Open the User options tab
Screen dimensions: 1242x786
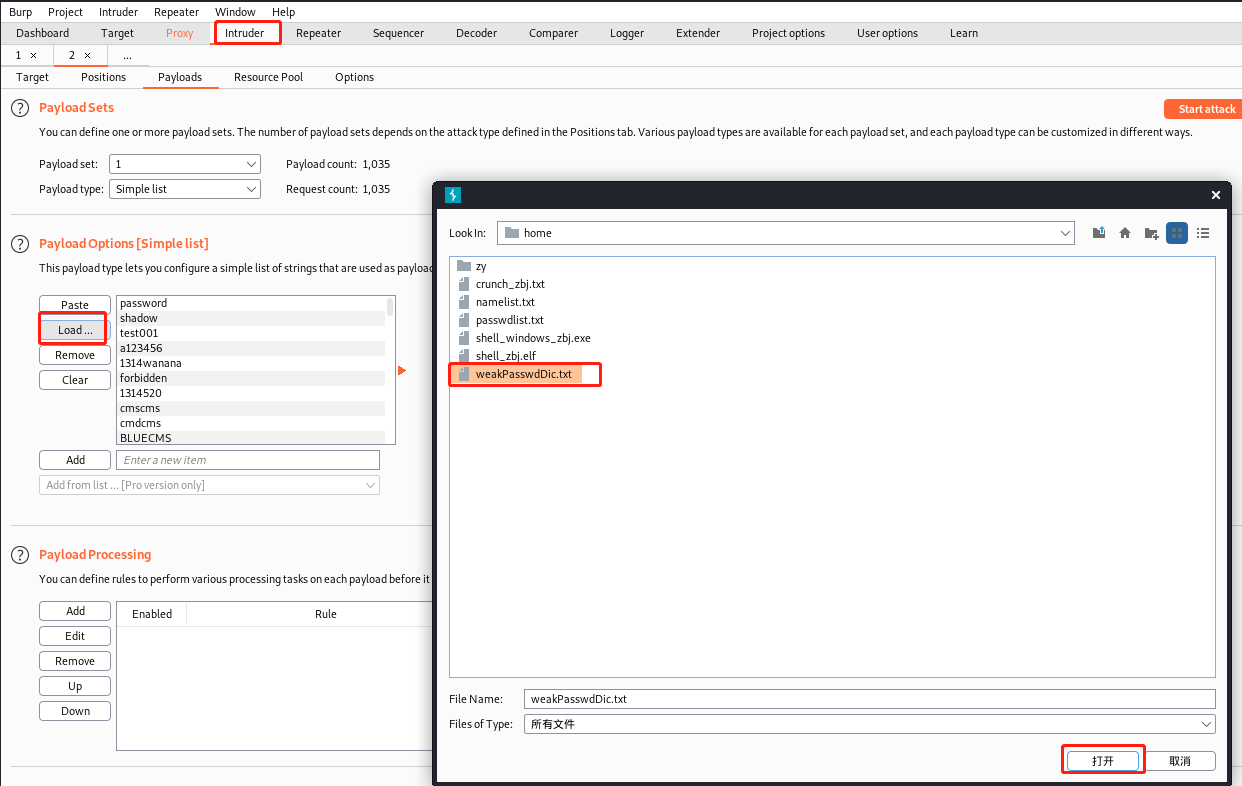(887, 33)
